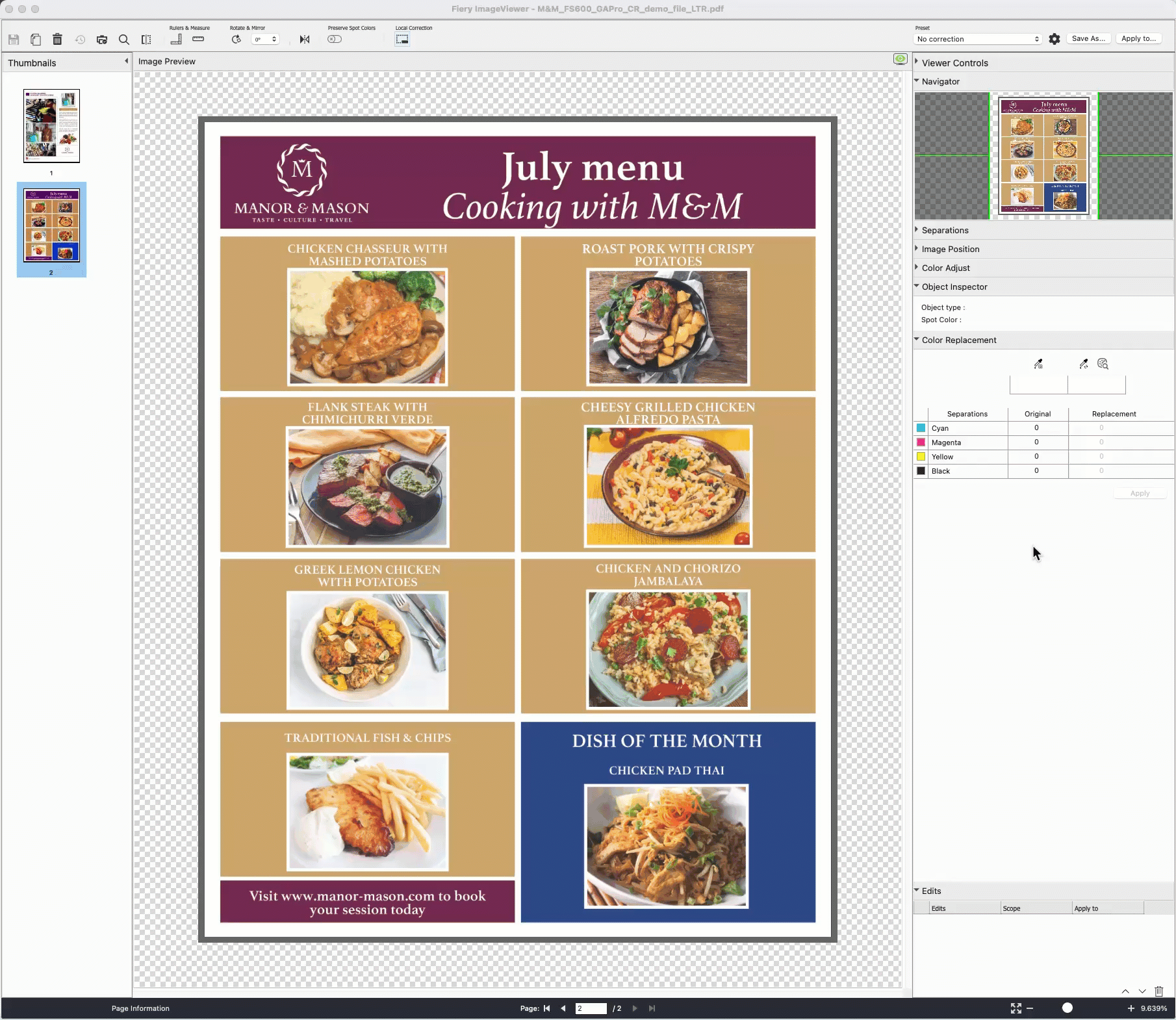Expand the Image Position section
This screenshot has width=1176, height=1020.
click(917, 248)
